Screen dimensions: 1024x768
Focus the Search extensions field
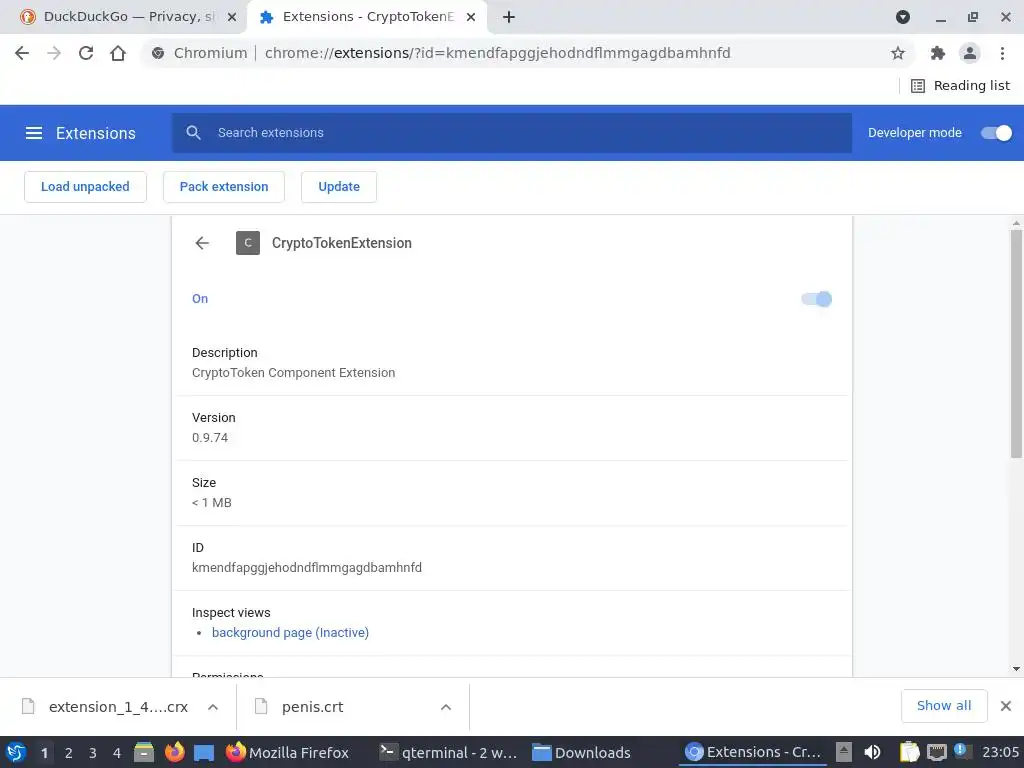[512, 133]
